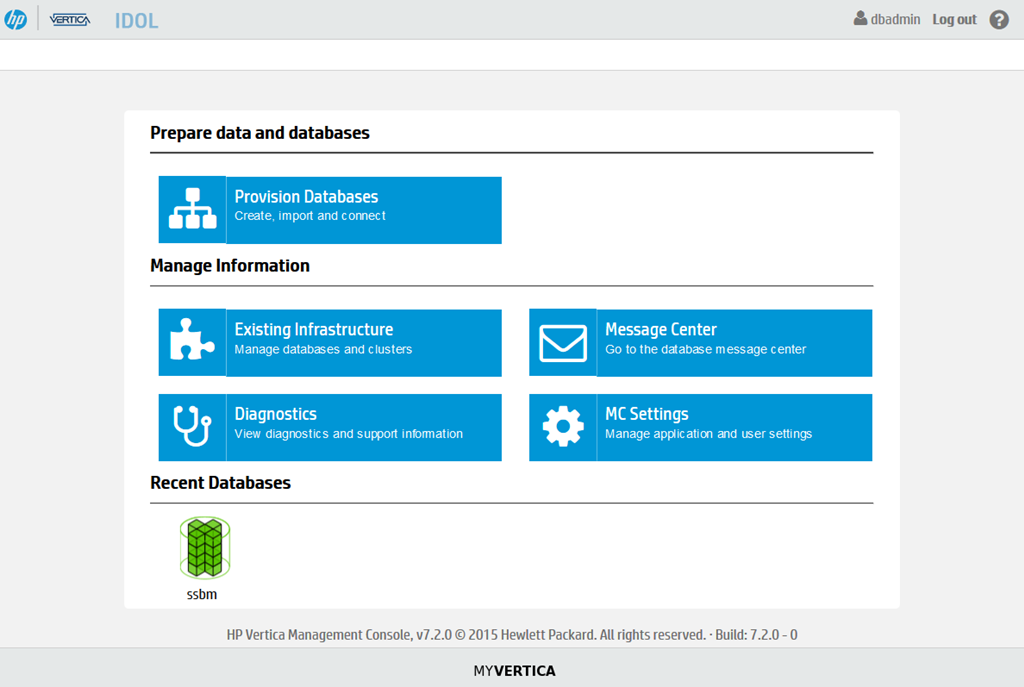Click Log out in the top bar
This screenshot has width=1024, height=687.
(953, 19)
